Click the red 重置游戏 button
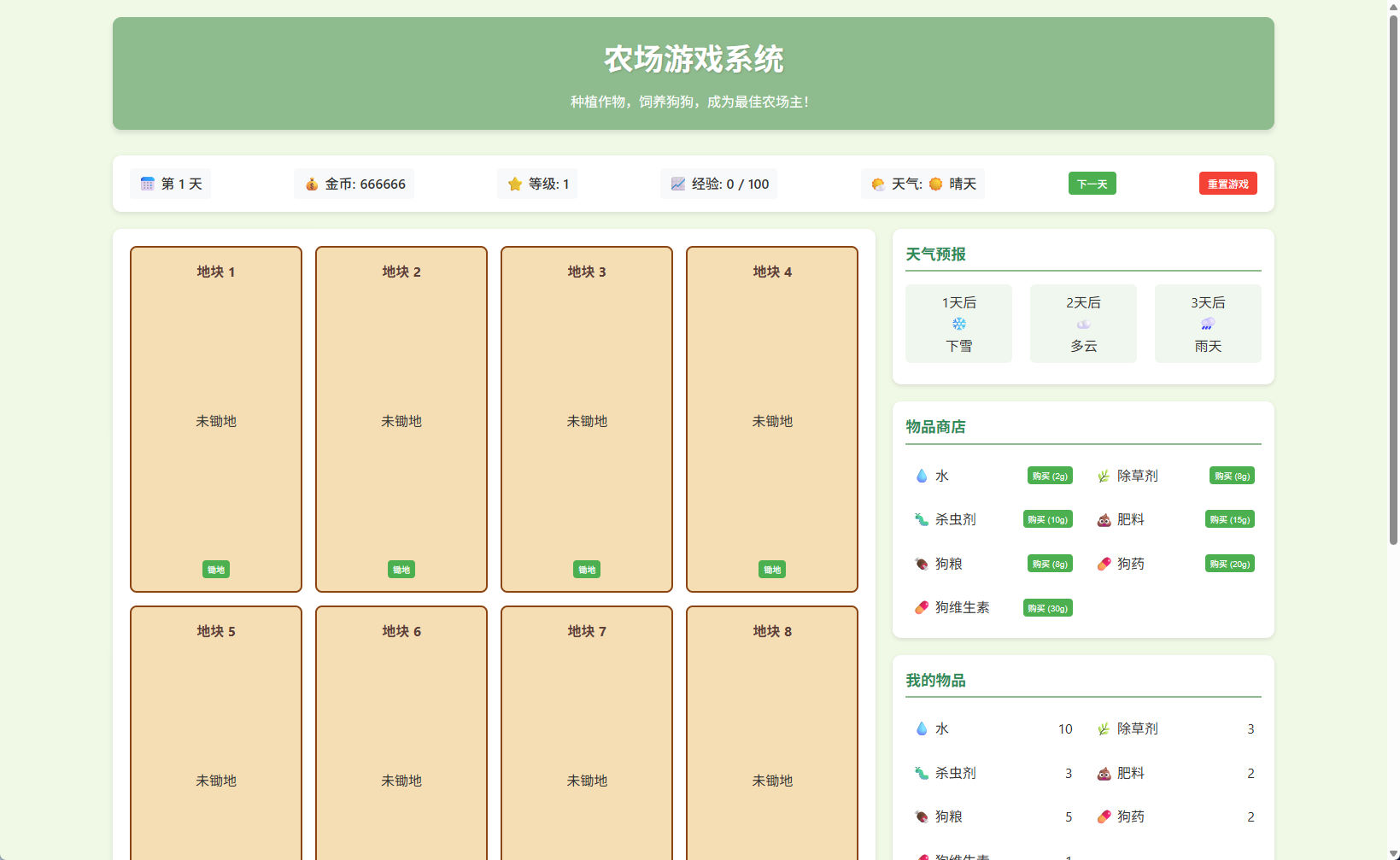This screenshot has width=1400, height=860. (x=1227, y=184)
